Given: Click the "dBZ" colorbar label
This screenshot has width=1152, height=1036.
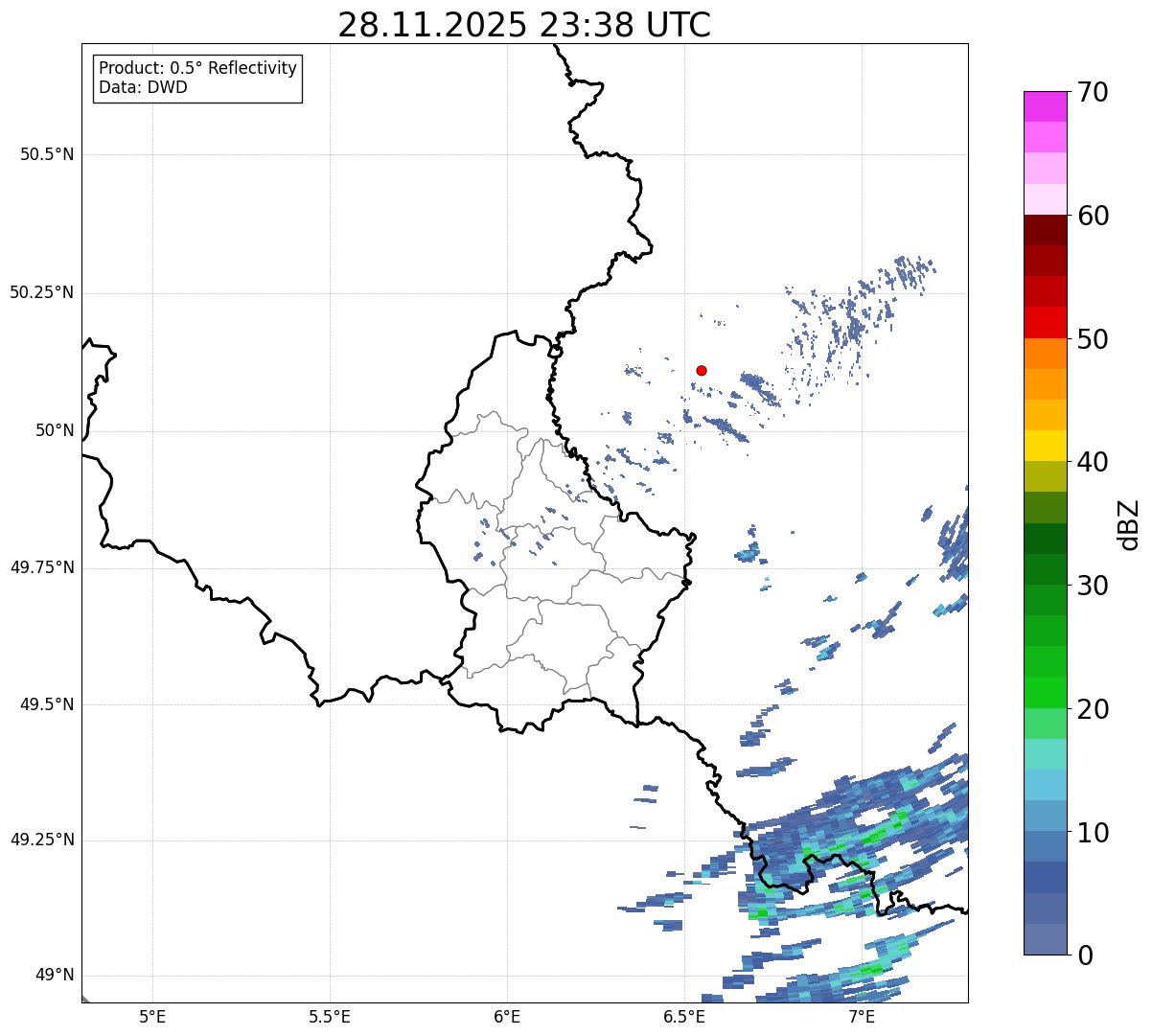Looking at the screenshot, I should (1129, 523).
